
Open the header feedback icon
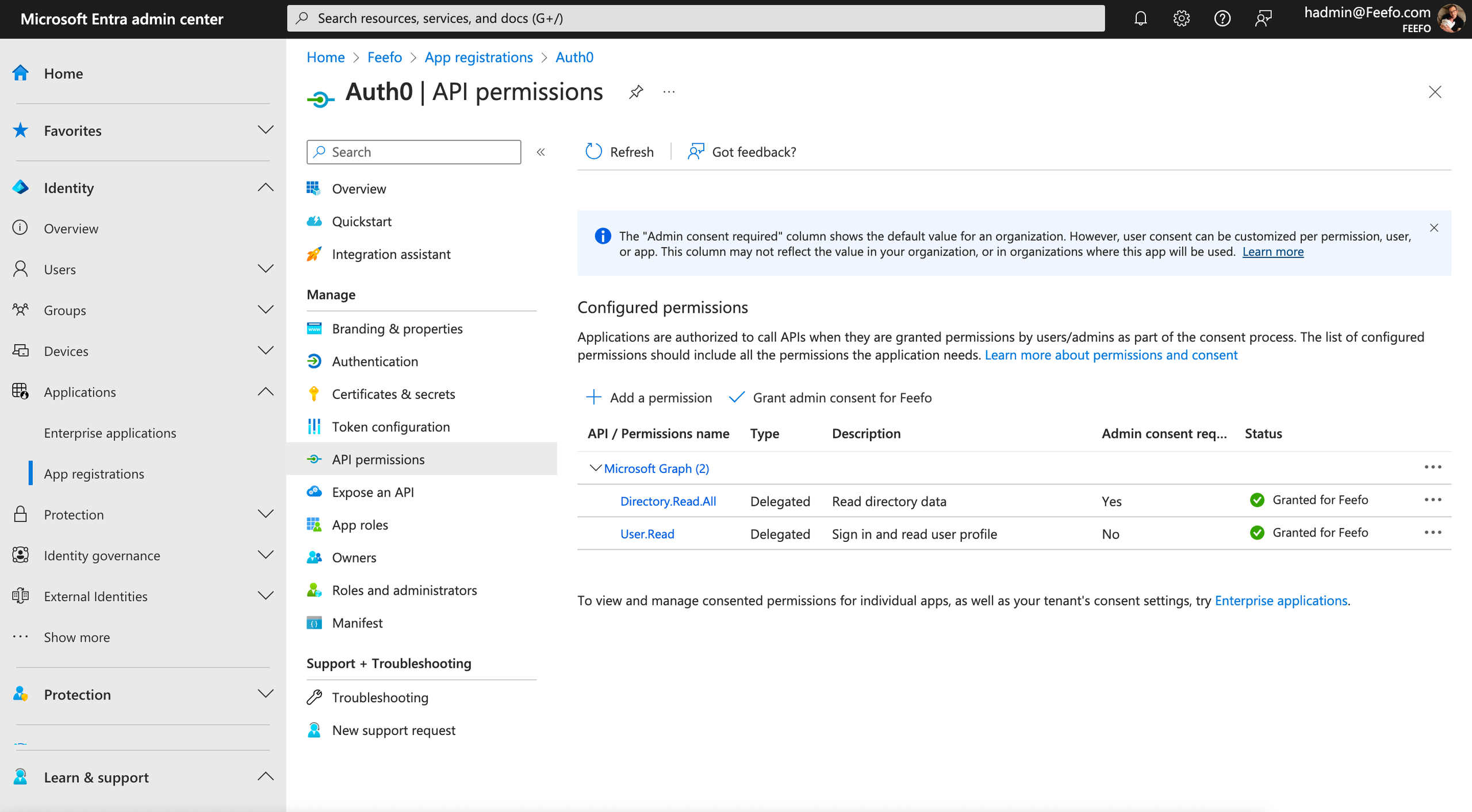click(x=1263, y=19)
